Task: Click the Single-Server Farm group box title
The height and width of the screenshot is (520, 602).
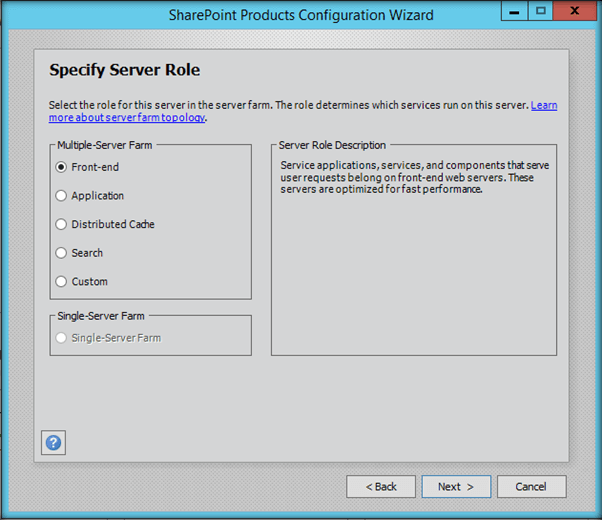Action: [x=100, y=316]
